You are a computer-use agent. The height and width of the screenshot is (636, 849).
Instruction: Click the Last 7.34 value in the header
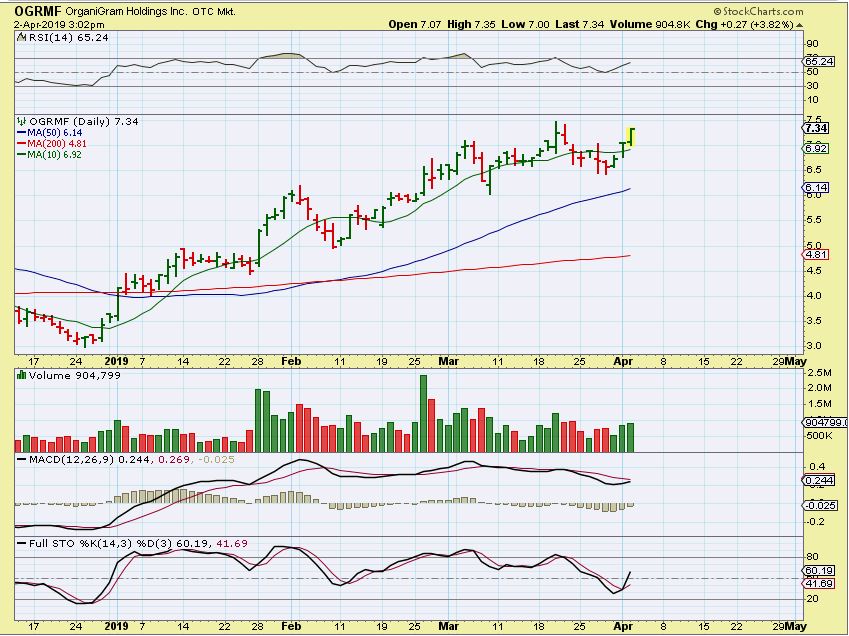point(579,24)
